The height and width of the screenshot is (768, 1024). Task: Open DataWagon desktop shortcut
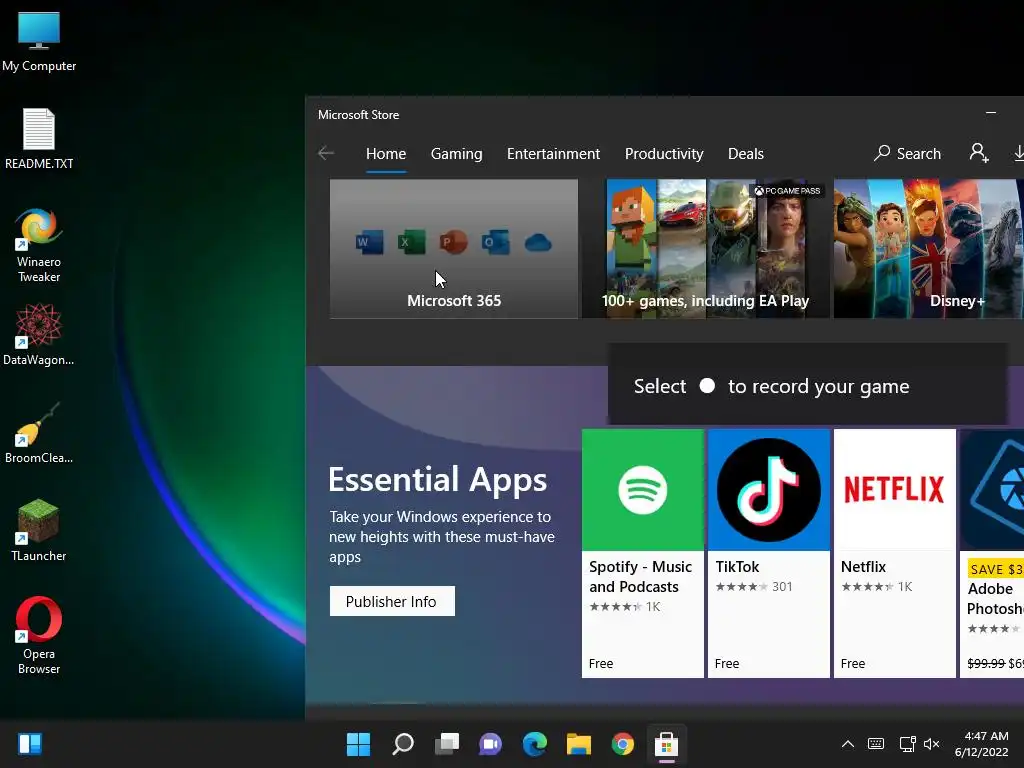tap(39, 334)
